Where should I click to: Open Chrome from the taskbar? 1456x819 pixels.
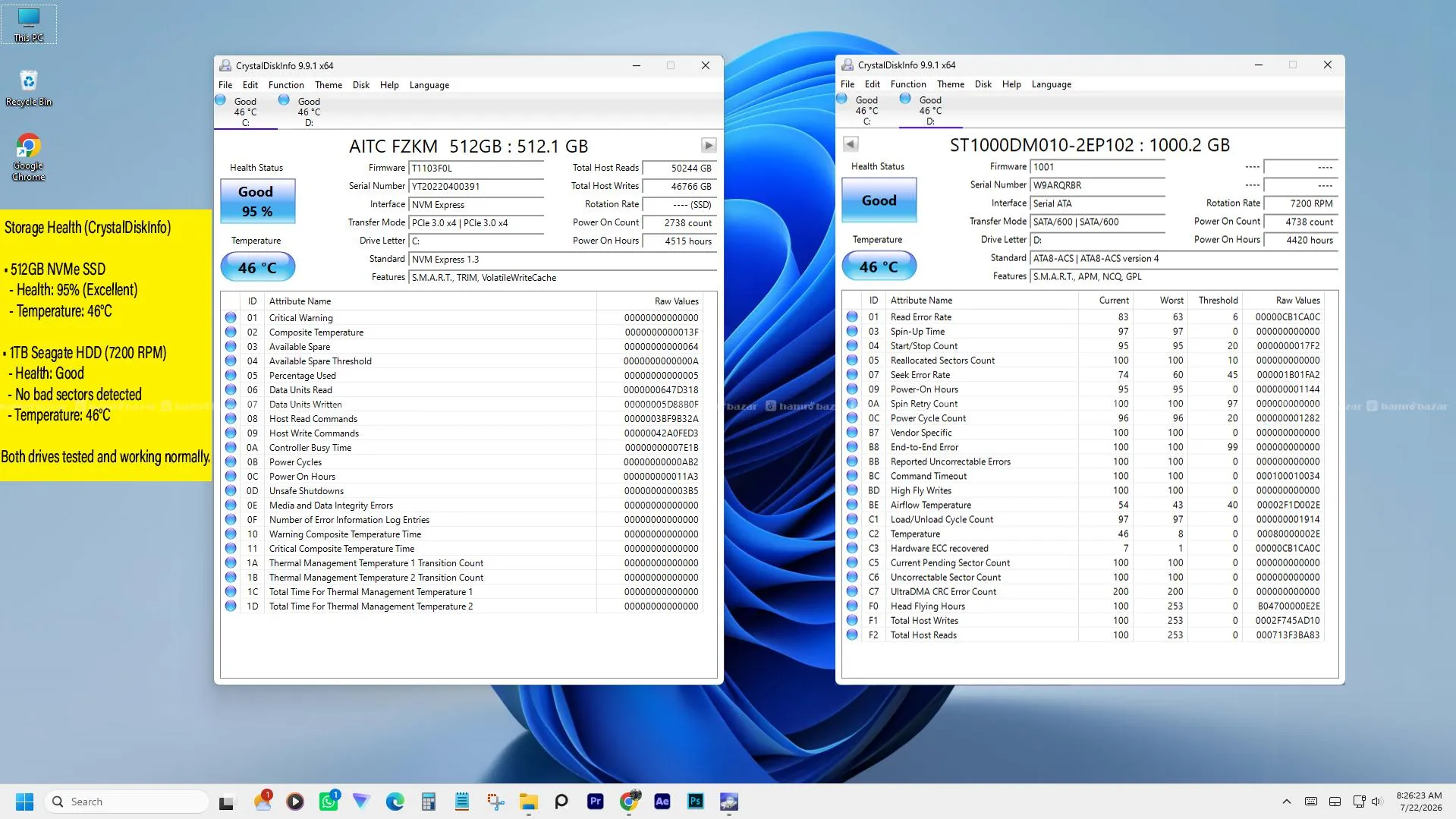[629, 802]
